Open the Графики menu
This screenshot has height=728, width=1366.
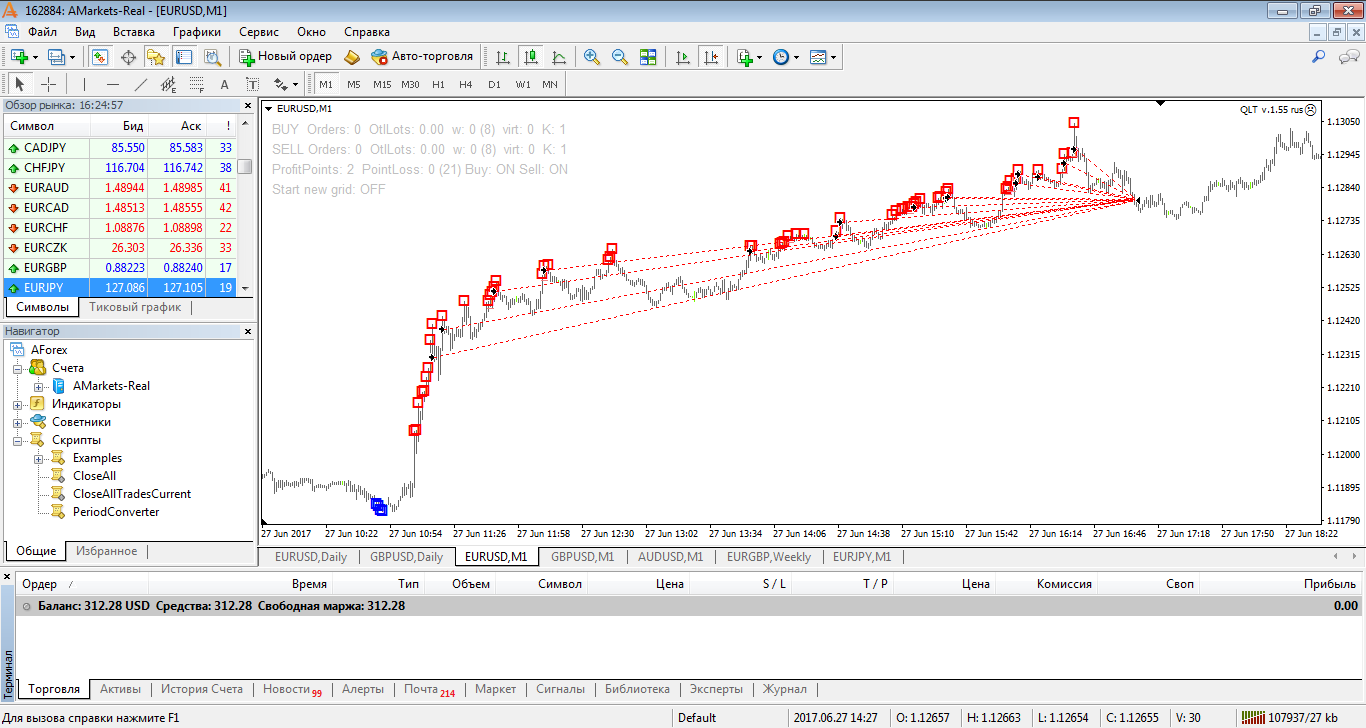(197, 32)
